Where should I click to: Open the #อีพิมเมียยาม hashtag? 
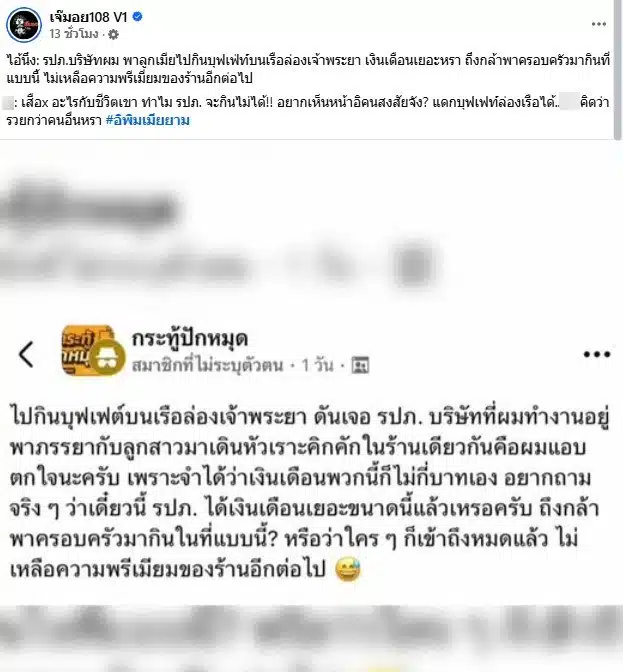point(148,120)
